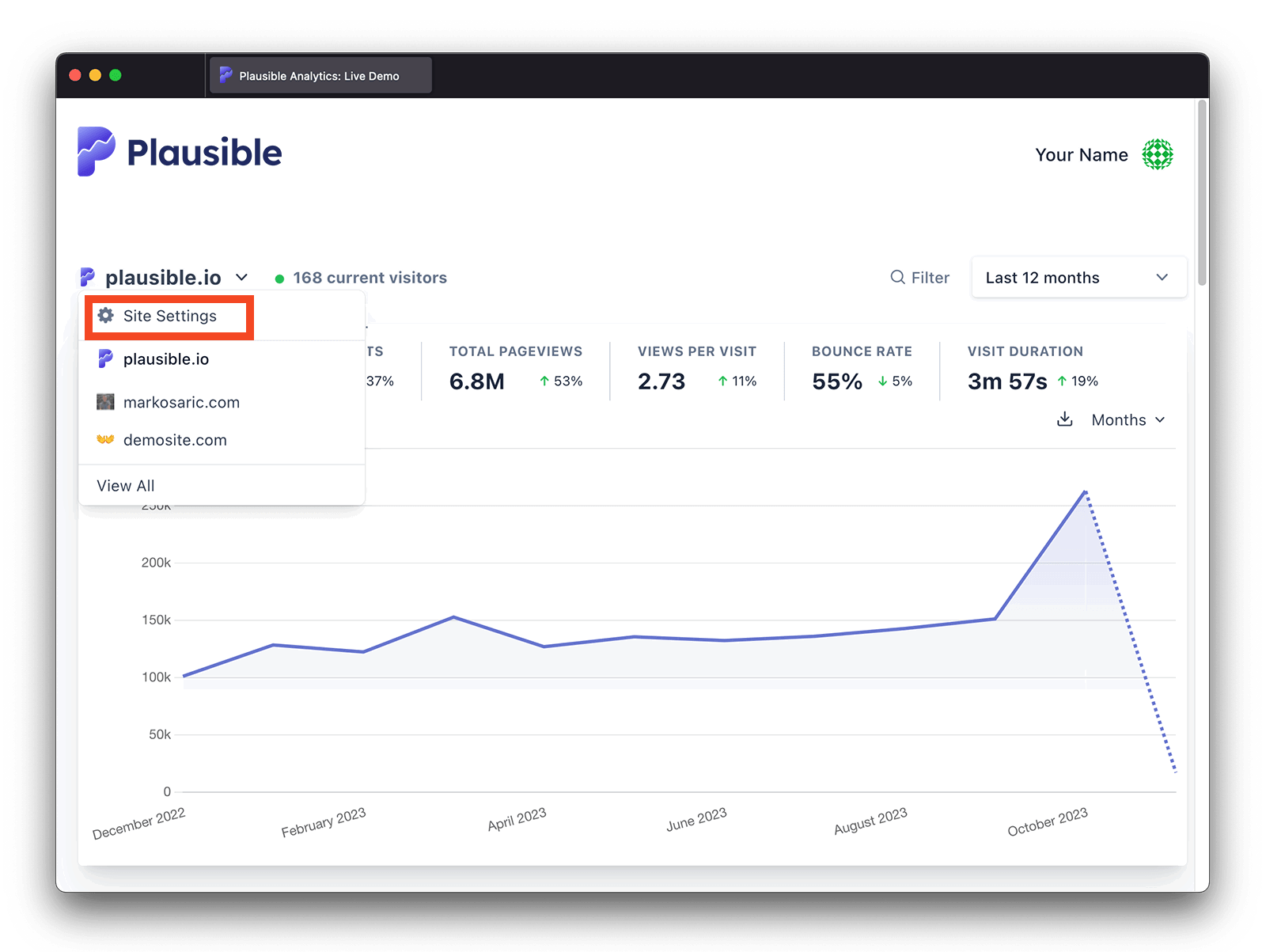
Task: Click the View All link
Action: coord(125,485)
